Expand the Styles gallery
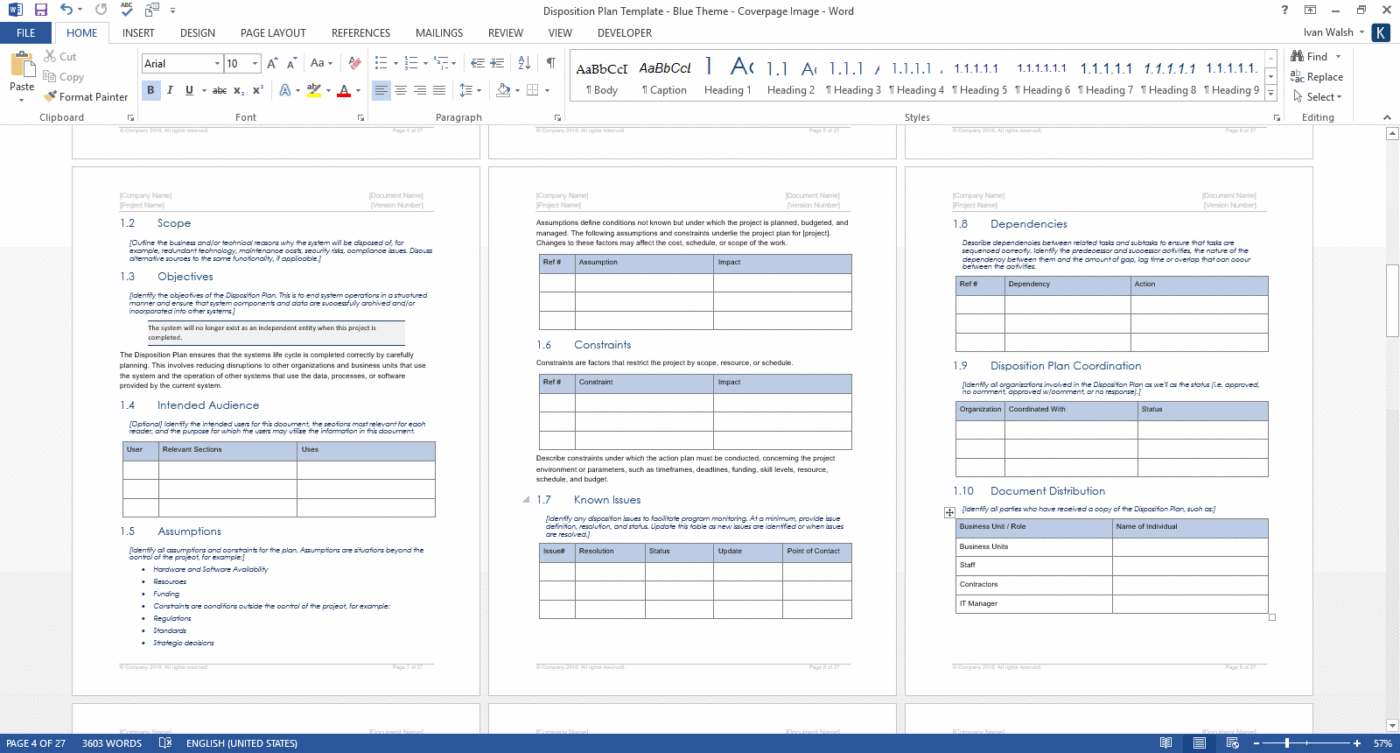This screenshot has width=1400, height=753. click(1270, 94)
